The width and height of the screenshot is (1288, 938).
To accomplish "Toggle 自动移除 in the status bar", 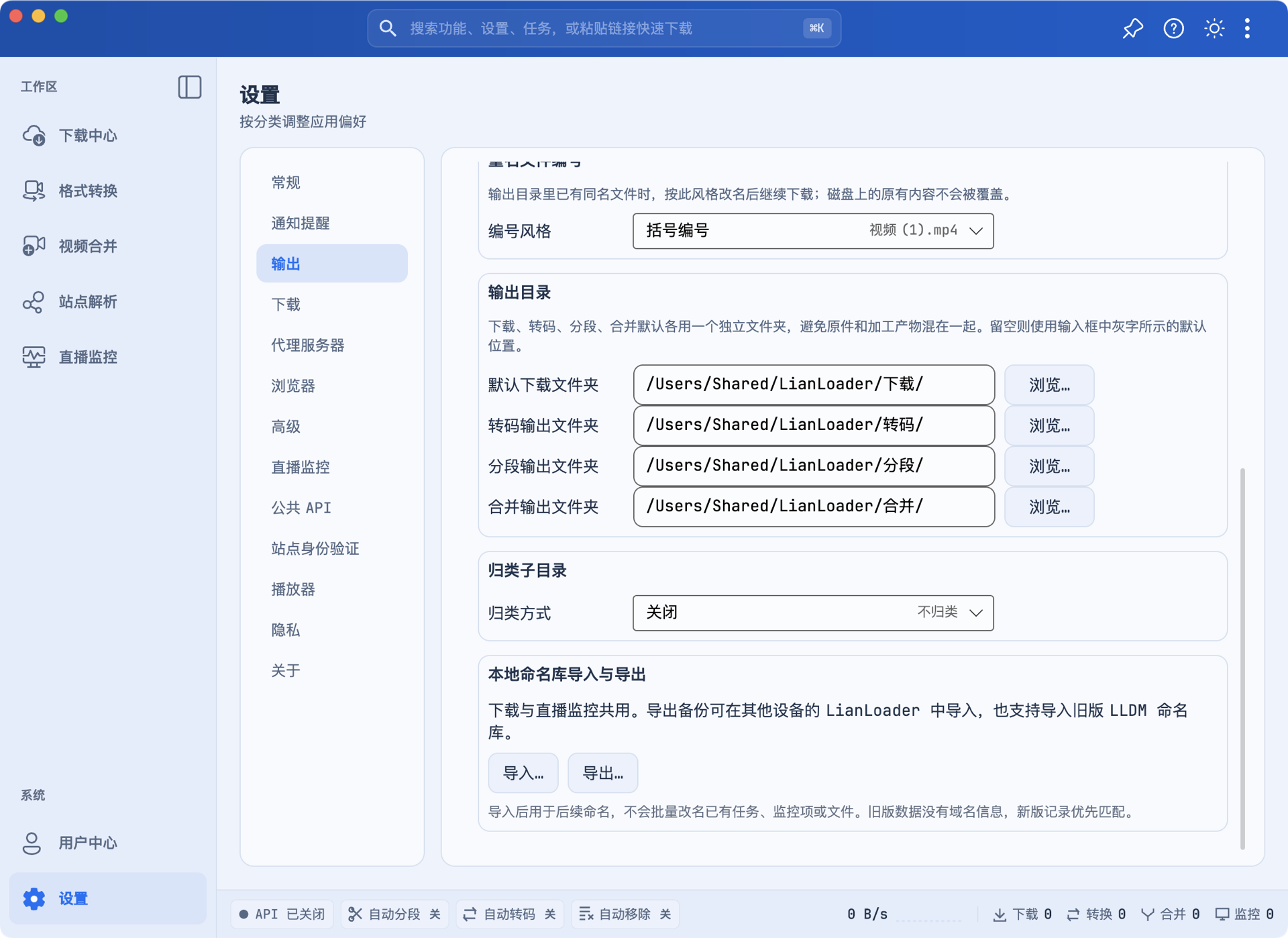I will click(x=625, y=915).
